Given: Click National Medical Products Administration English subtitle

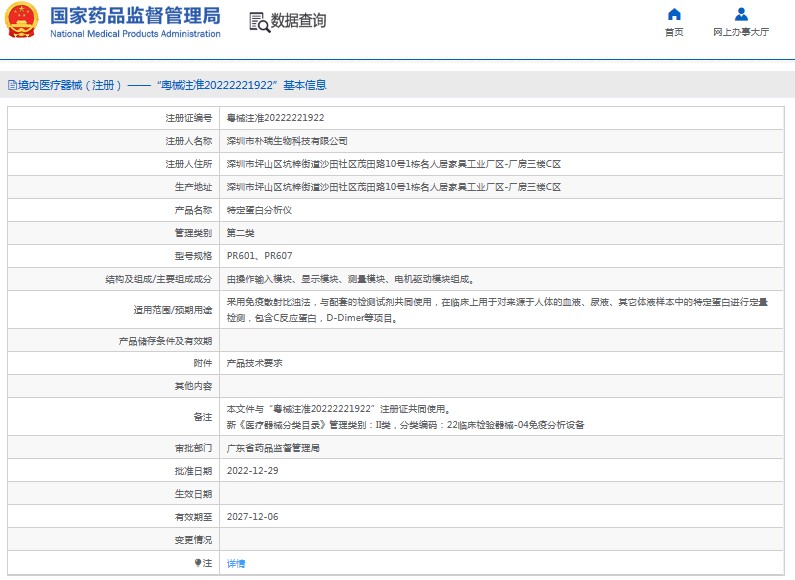Looking at the screenshot, I should pyautogui.click(x=135, y=34).
